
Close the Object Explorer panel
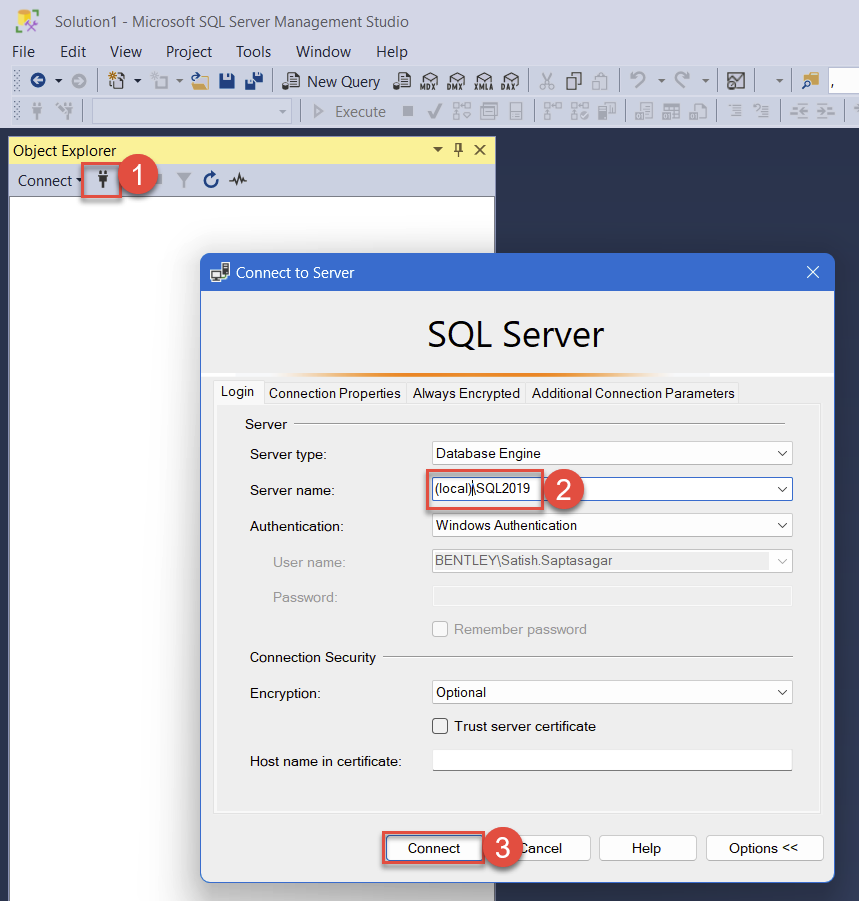point(480,150)
